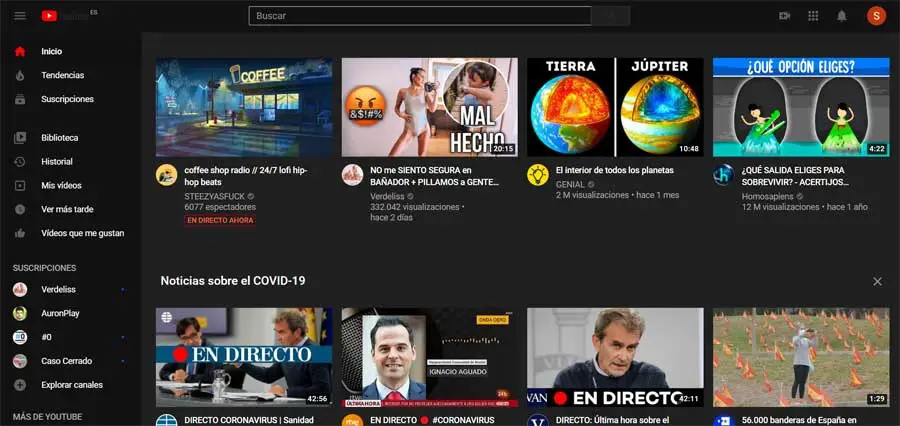Viewport: 900px width, 426px height.
Task: Dismiss the Noticias sobre el COVID-19 section
Action: click(877, 281)
